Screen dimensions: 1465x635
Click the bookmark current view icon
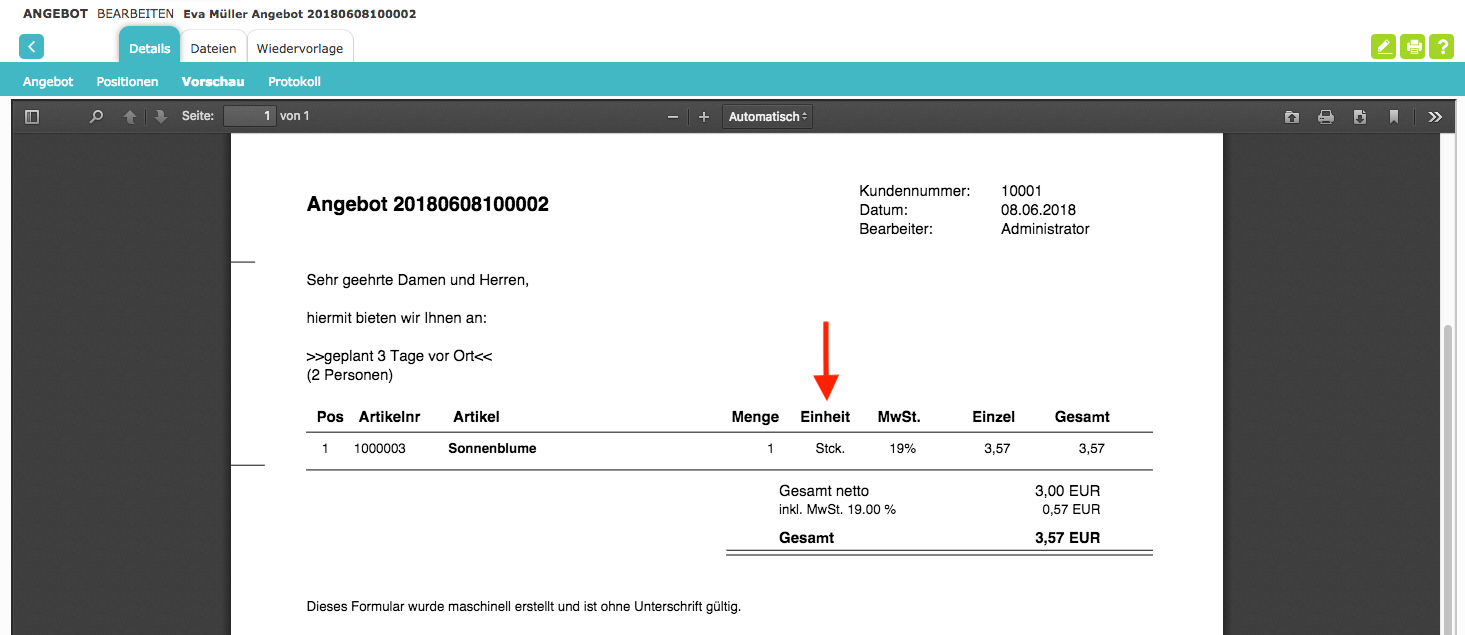pos(1393,117)
